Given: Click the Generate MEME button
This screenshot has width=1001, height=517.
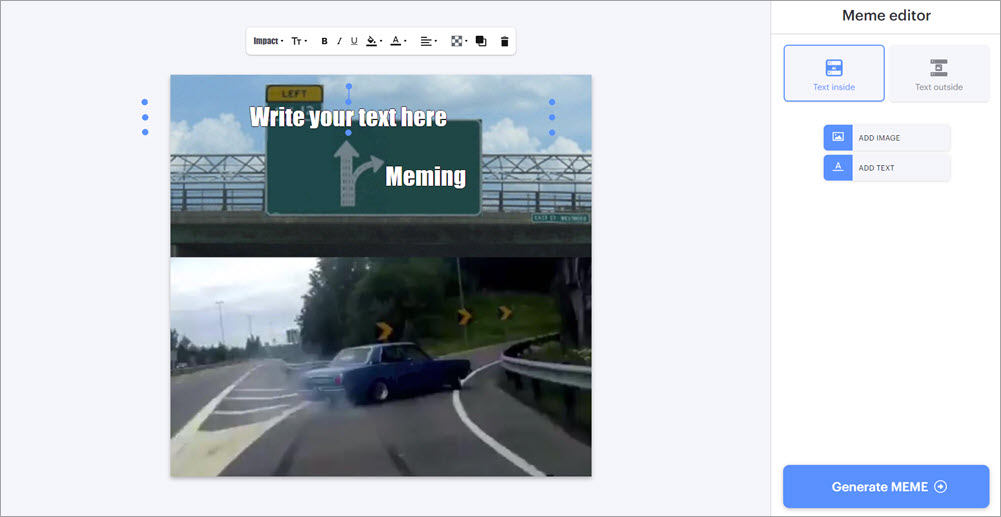Looking at the screenshot, I should point(886,486).
